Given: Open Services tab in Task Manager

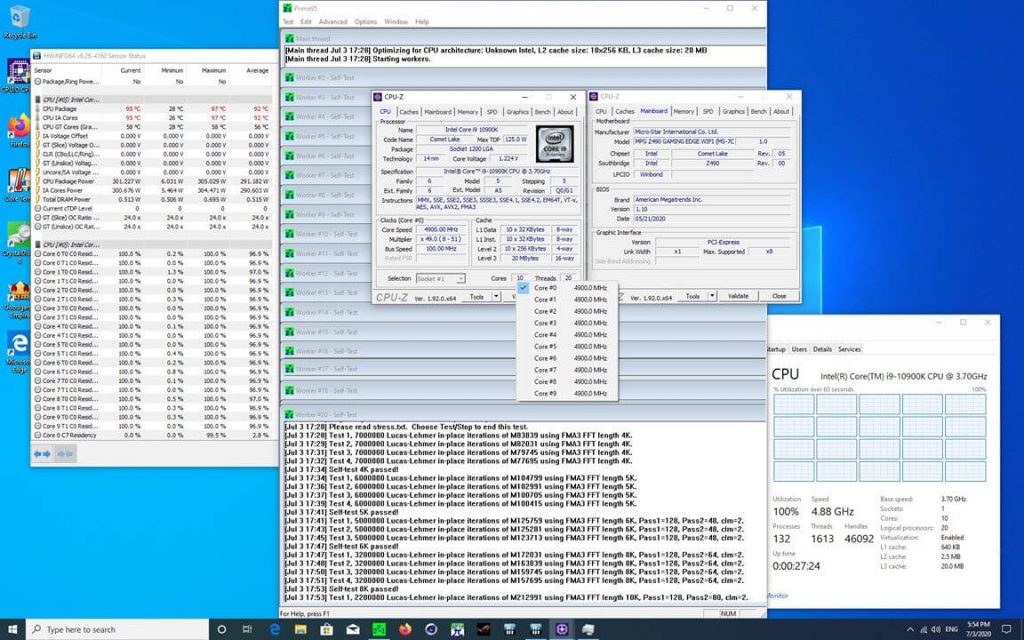Looking at the screenshot, I should tap(850, 349).
